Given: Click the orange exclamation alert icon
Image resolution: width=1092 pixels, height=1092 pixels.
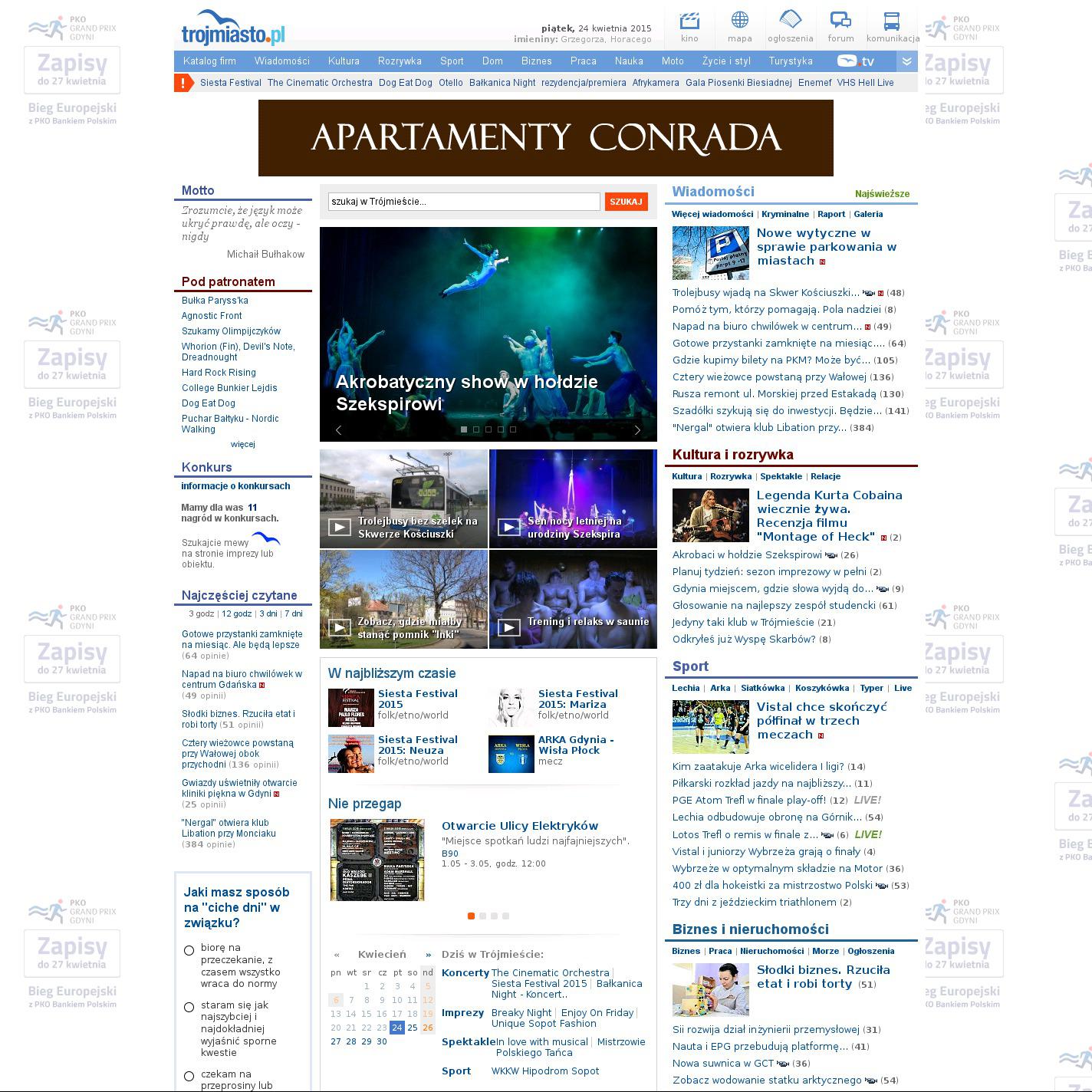Looking at the screenshot, I should [183, 83].
